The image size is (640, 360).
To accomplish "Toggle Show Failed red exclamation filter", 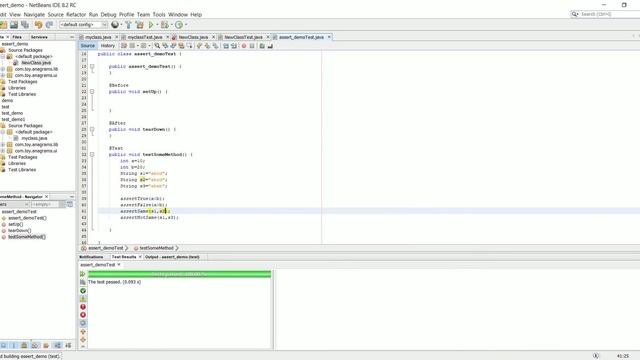I will 83,307.
